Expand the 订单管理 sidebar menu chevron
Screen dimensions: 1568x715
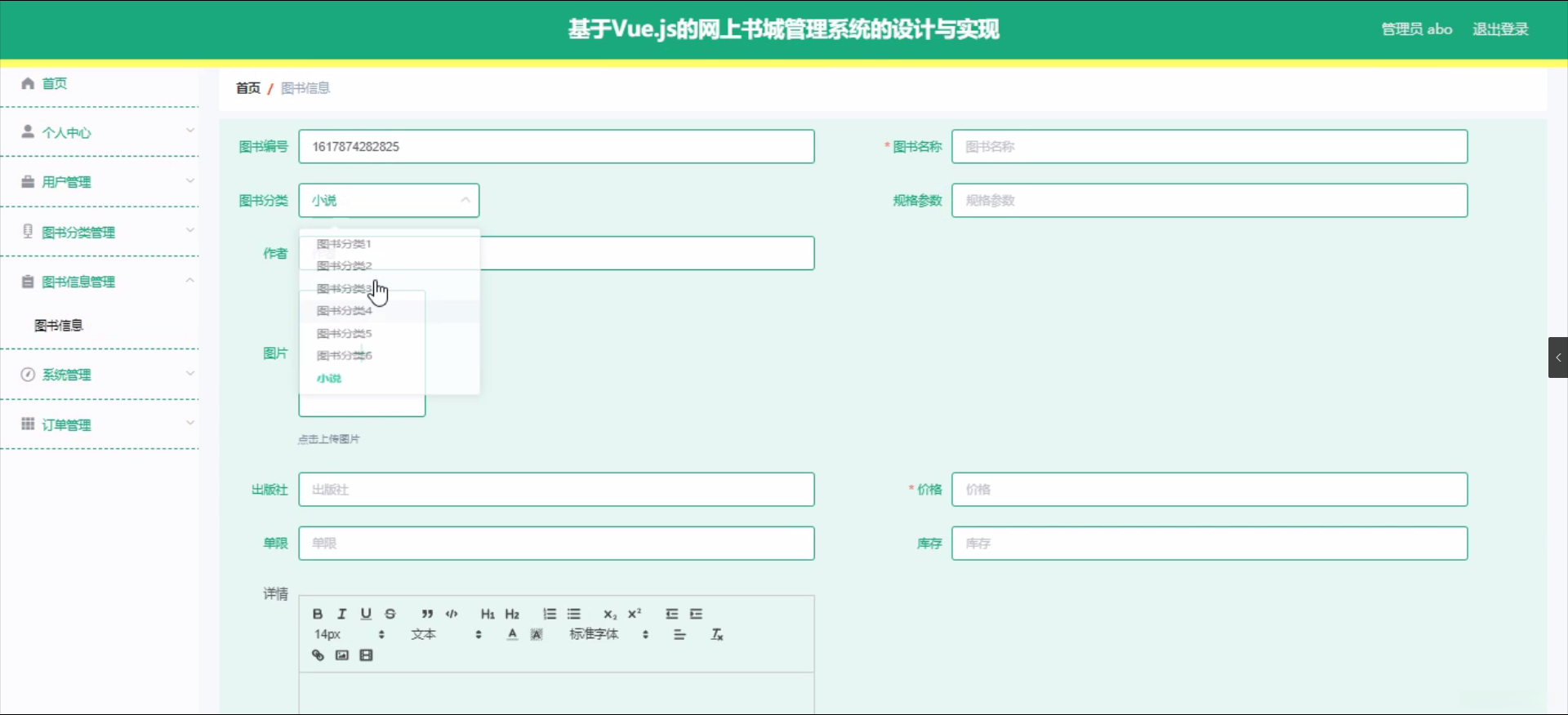coord(189,423)
